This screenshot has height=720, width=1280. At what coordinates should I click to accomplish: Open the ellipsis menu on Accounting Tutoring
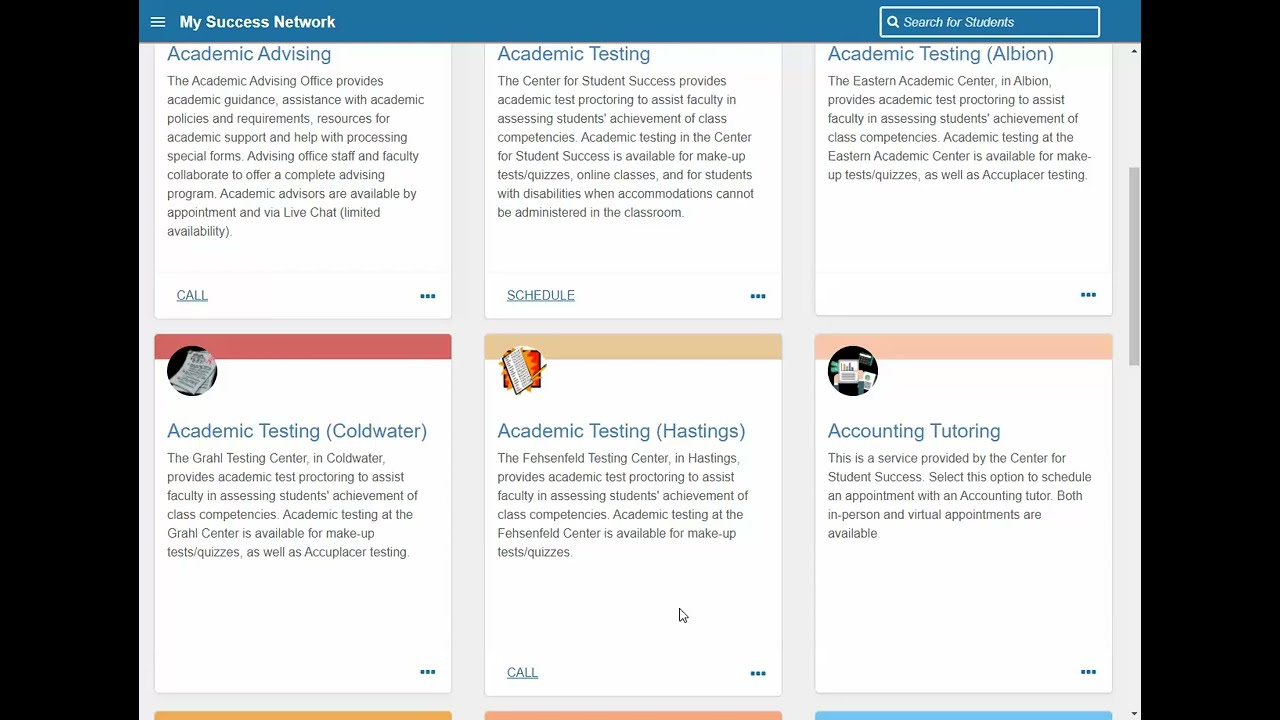click(x=1088, y=672)
